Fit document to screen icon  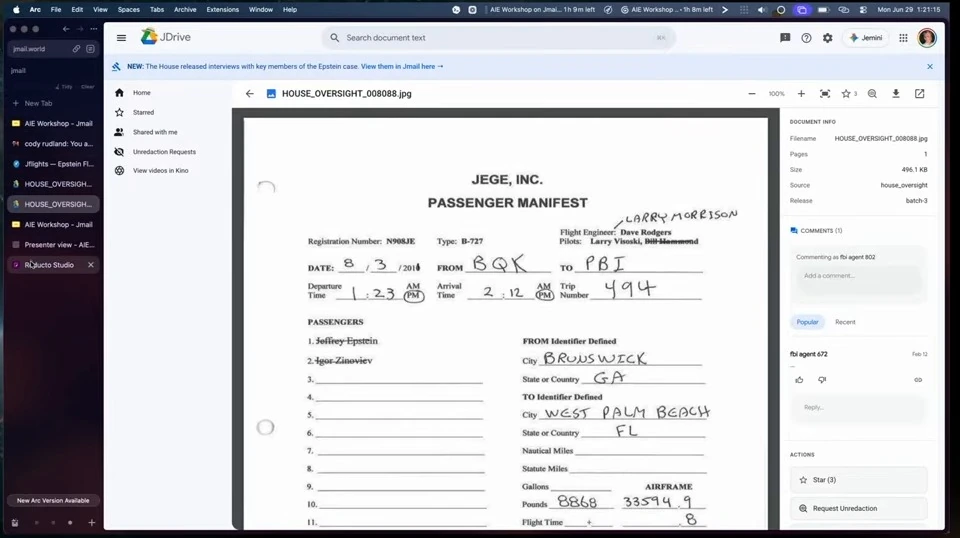point(825,94)
